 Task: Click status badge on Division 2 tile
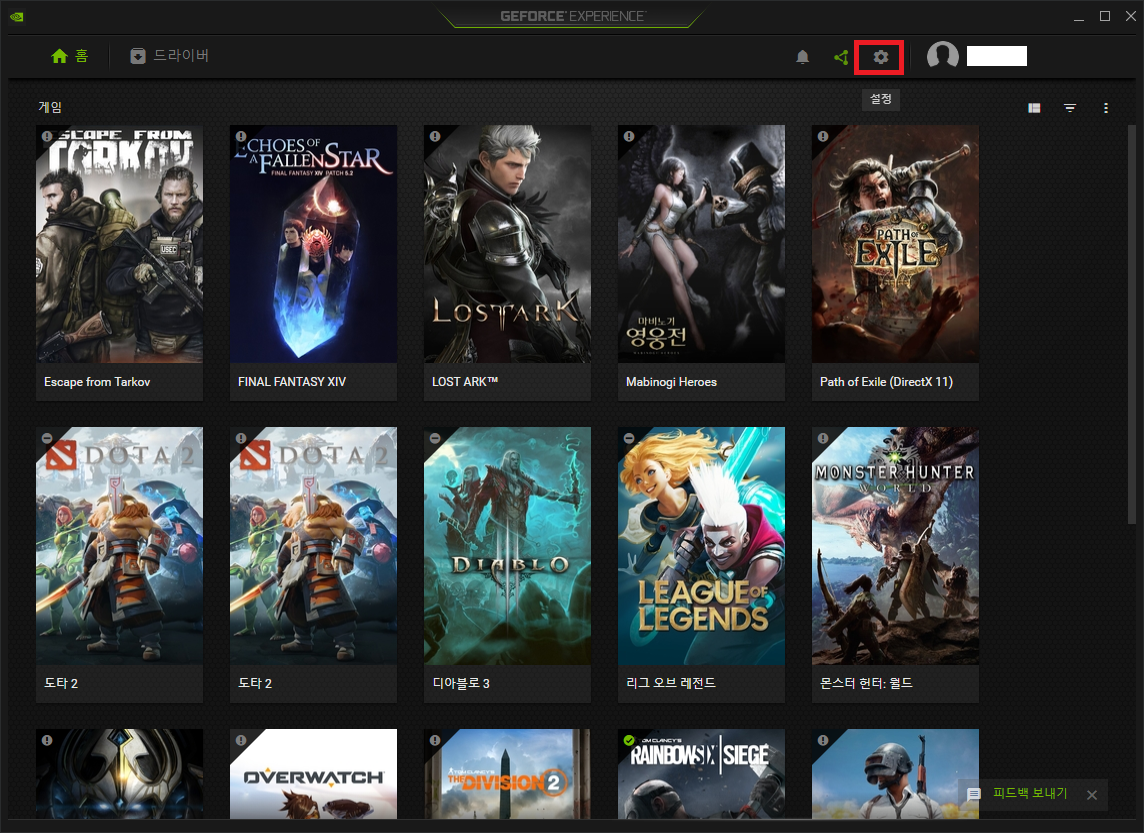(435, 740)
